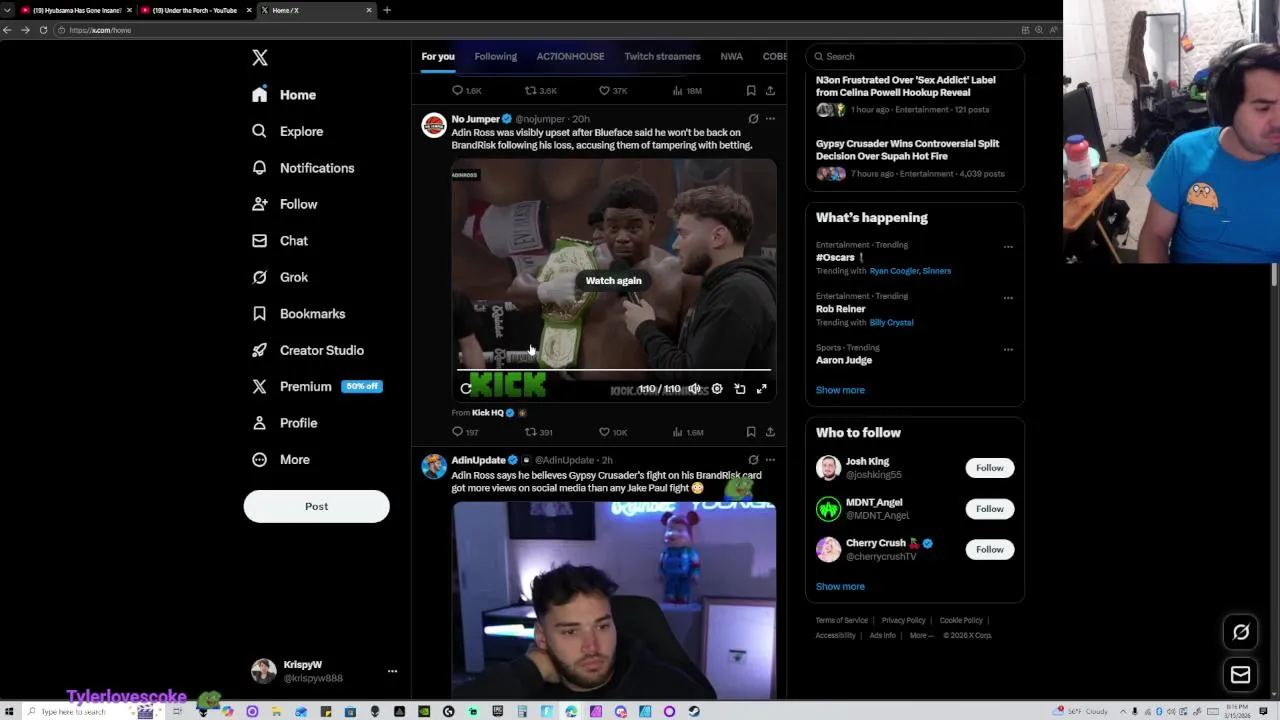Reload the page in the browser

43,30
